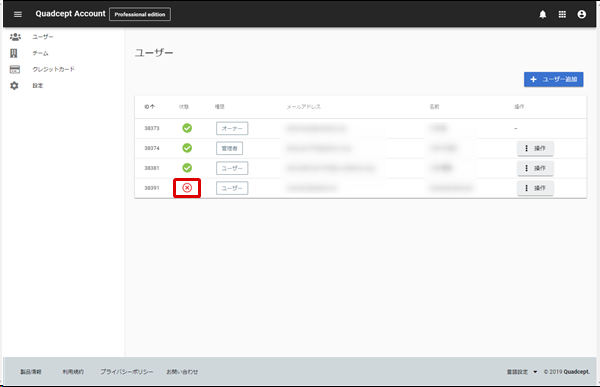Click the Professional edition badge
This screenshot has height=387, width=600.
click(140, 14)
